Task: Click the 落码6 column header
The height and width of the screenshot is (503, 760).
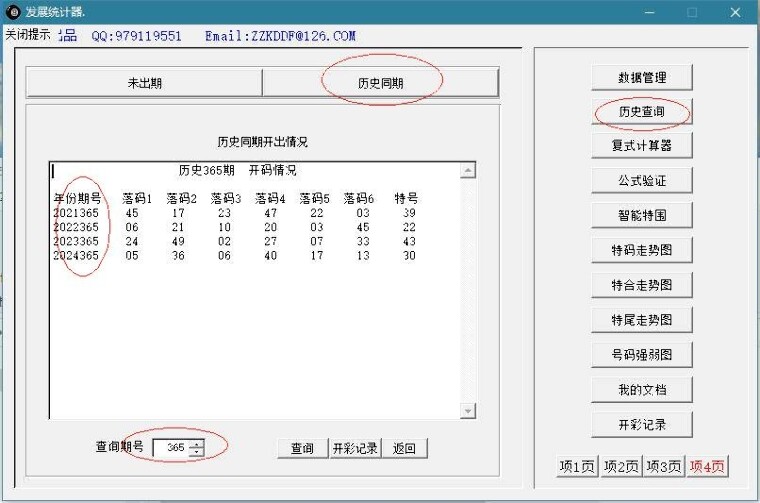Action: [359, 198]
